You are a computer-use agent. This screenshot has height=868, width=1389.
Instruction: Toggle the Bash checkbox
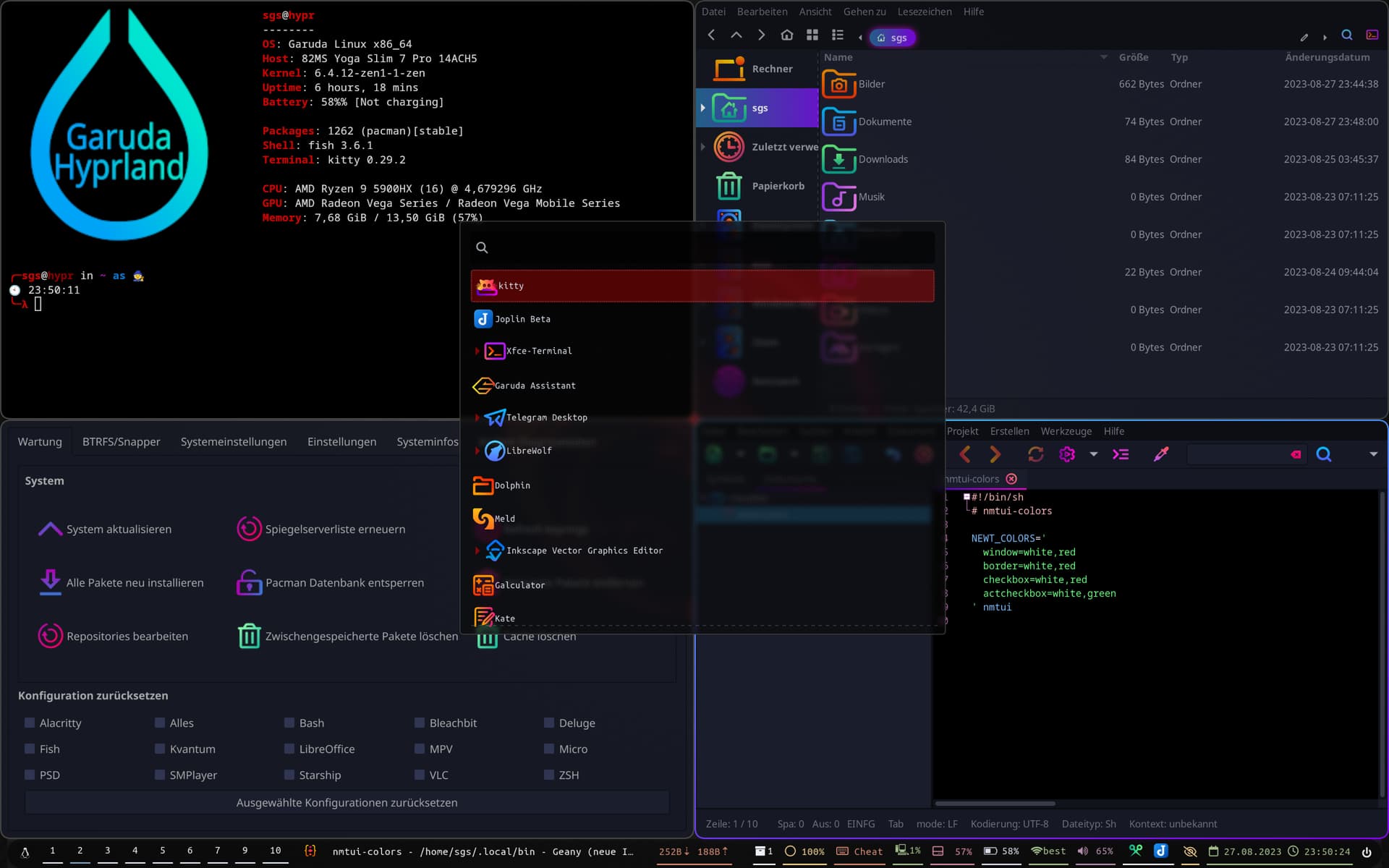point(289,723)
